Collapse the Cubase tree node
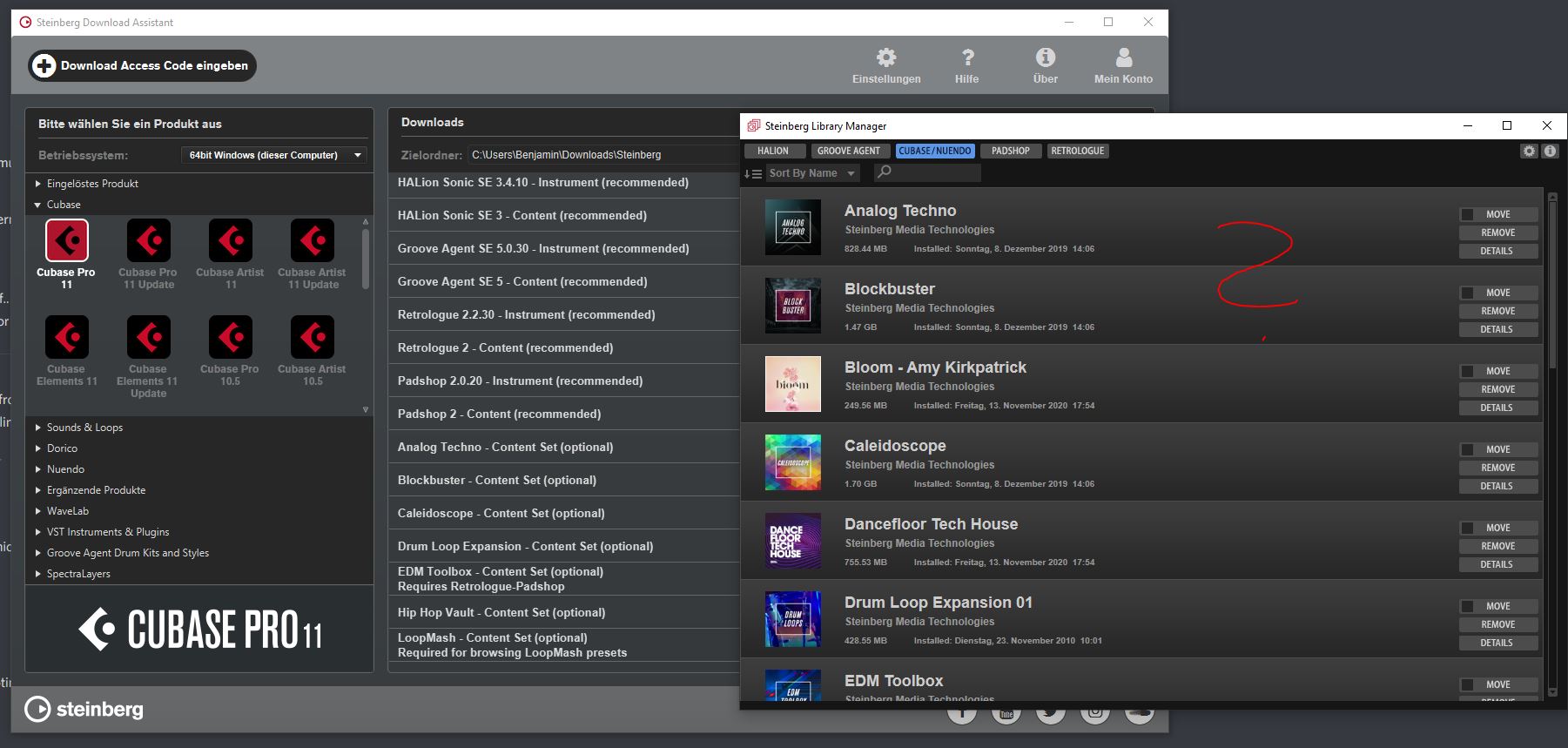1568x748 pixels. click(x=38, y=205)
